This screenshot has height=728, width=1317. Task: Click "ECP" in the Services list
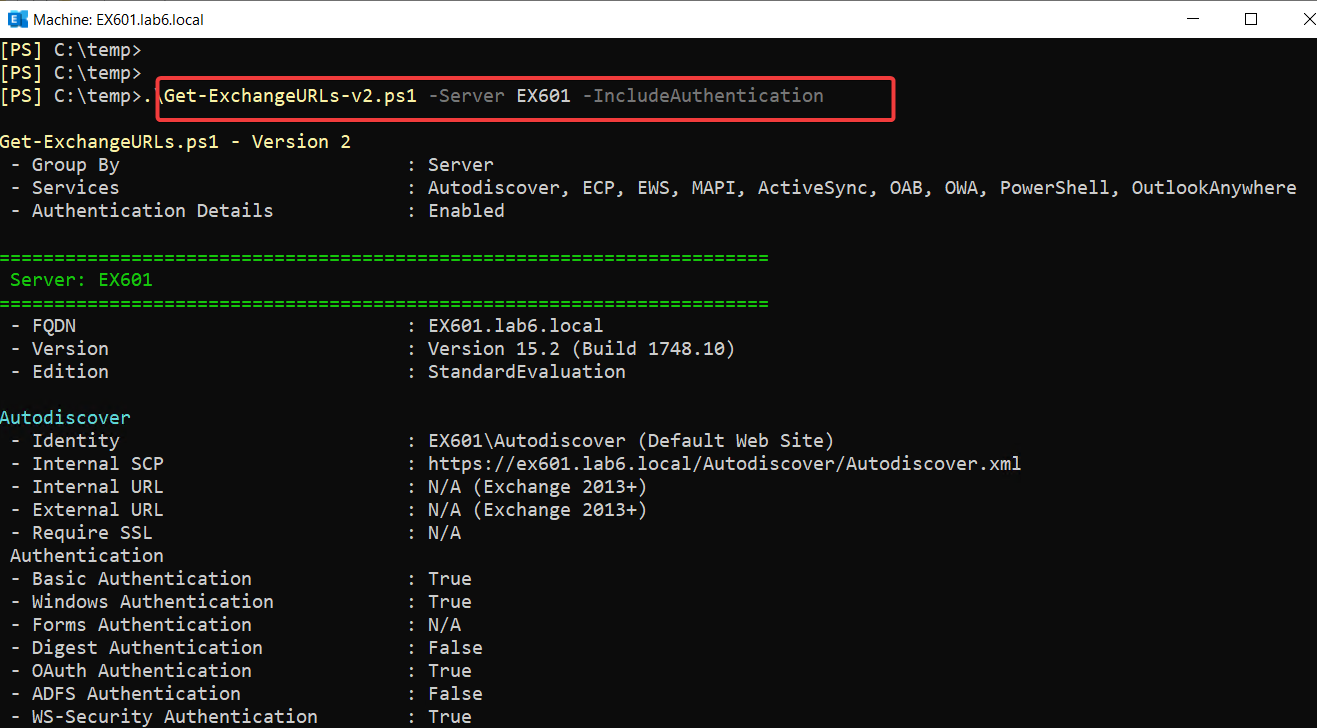[598, 188]
